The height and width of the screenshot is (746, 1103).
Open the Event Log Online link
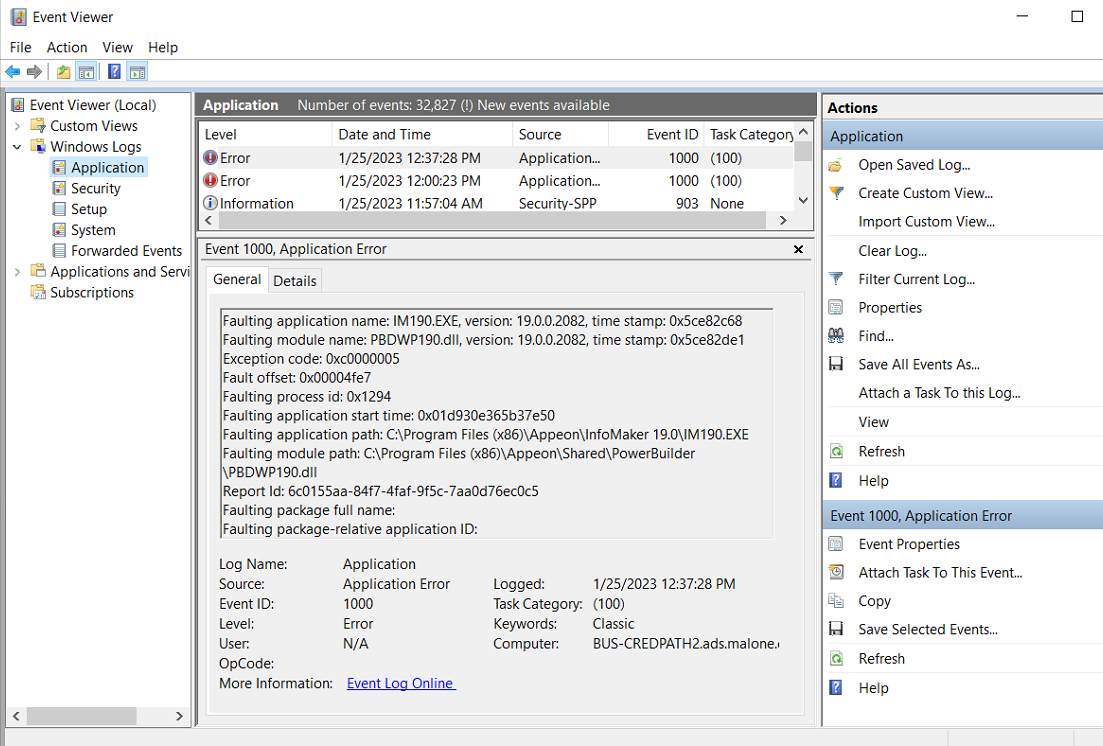400,683
